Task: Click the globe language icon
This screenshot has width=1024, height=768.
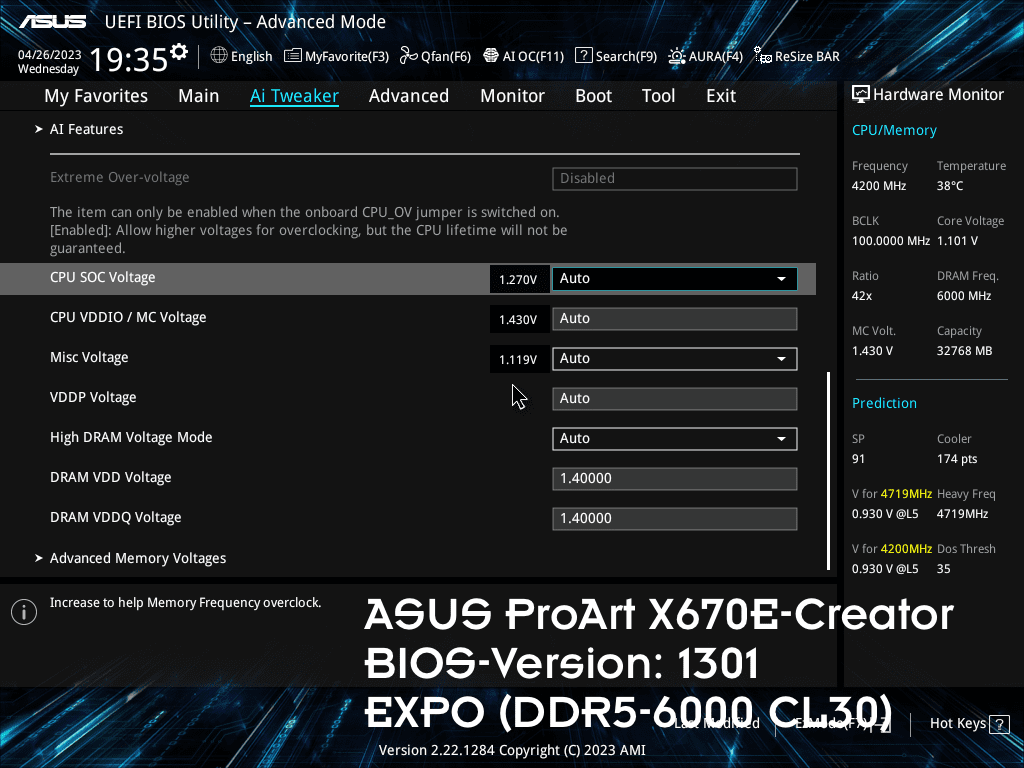Action: coord(219,56)
